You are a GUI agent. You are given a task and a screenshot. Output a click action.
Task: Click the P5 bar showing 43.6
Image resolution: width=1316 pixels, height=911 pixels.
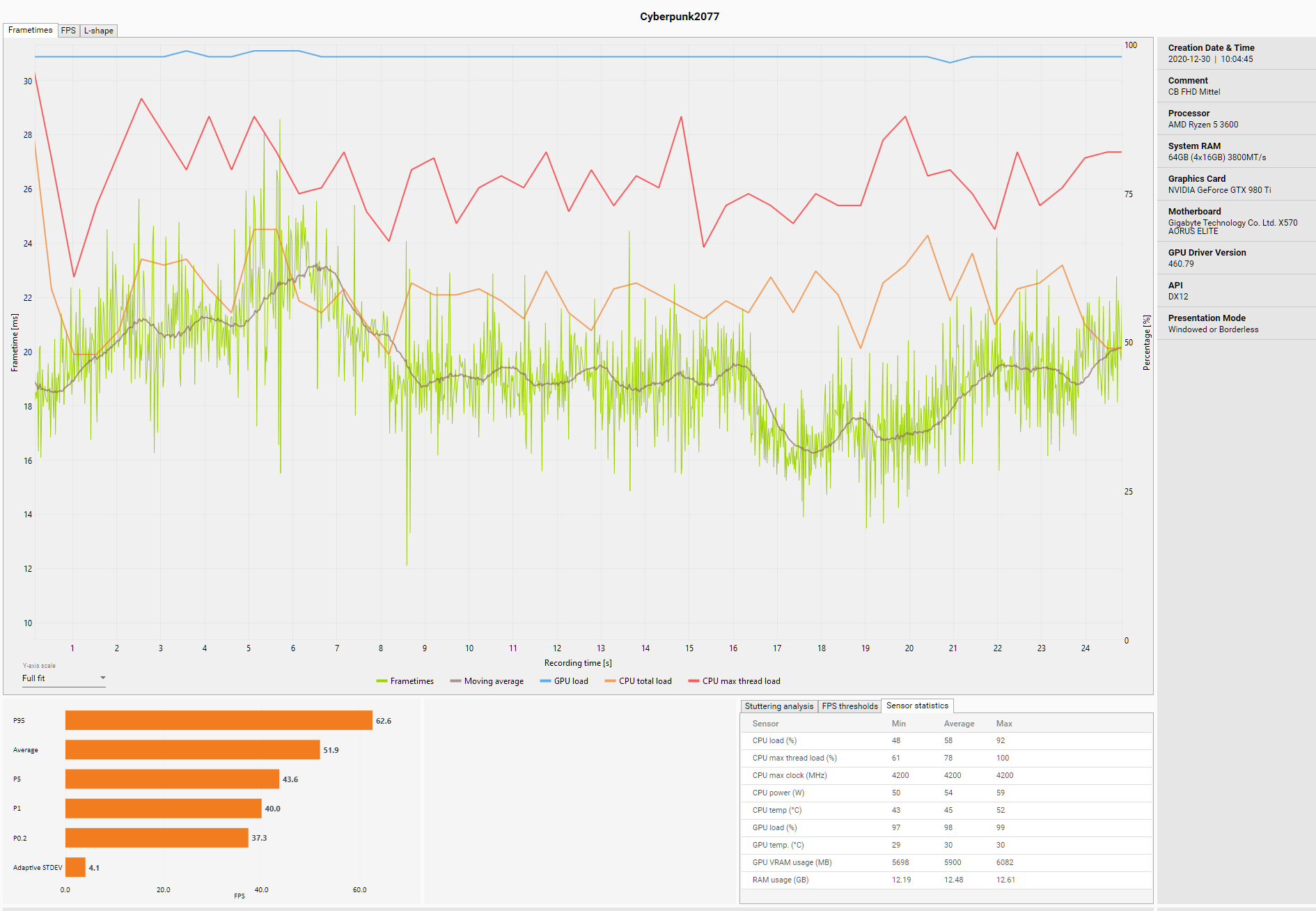click(173, 779)
